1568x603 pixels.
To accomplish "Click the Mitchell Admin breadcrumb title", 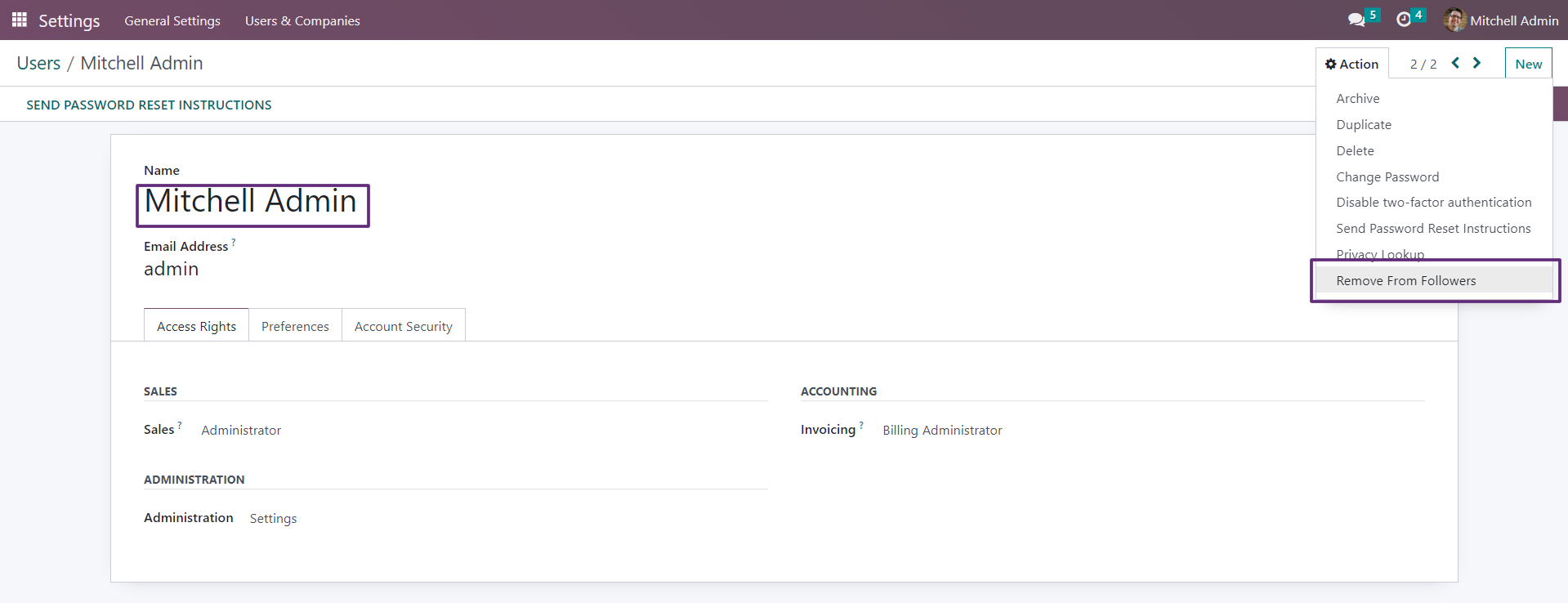I will click(141, 63).
